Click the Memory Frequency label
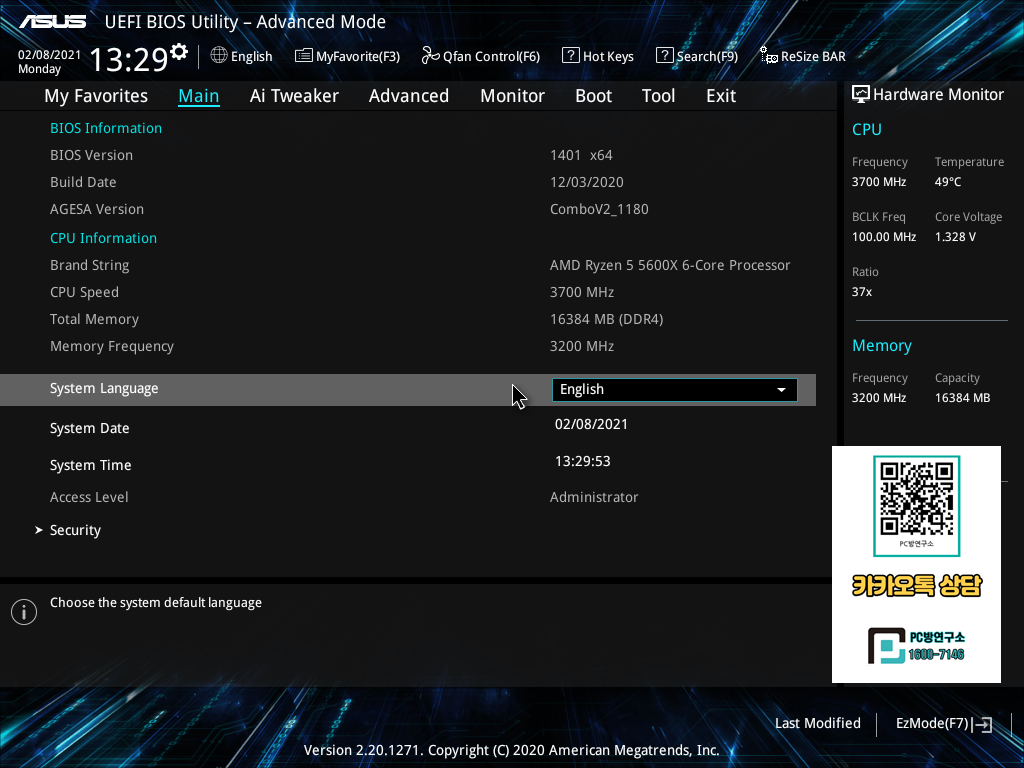 point(112,347)
